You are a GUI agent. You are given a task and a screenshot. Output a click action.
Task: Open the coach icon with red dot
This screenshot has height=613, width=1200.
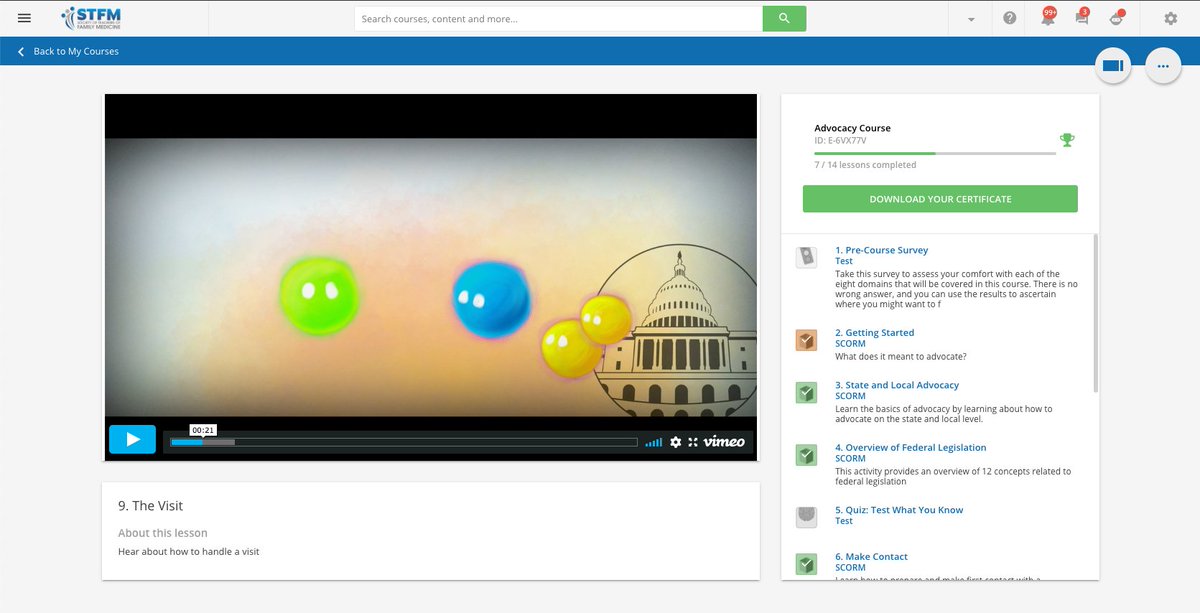[x=1117, y=17]
